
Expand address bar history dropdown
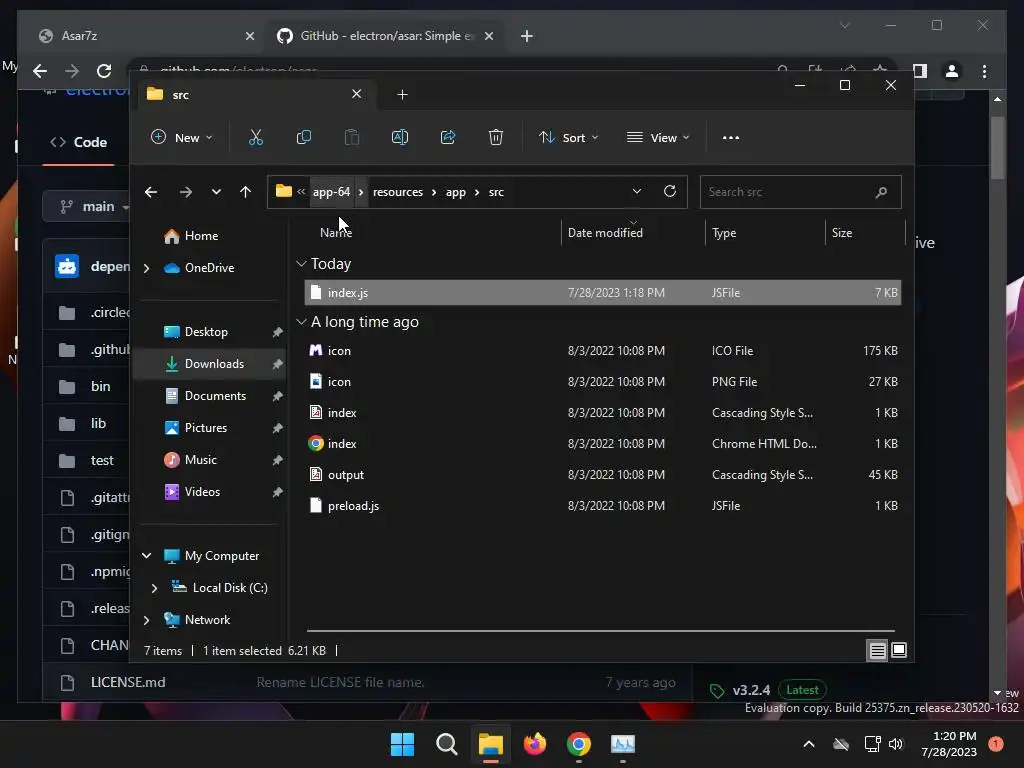click(x=637, y=191)
